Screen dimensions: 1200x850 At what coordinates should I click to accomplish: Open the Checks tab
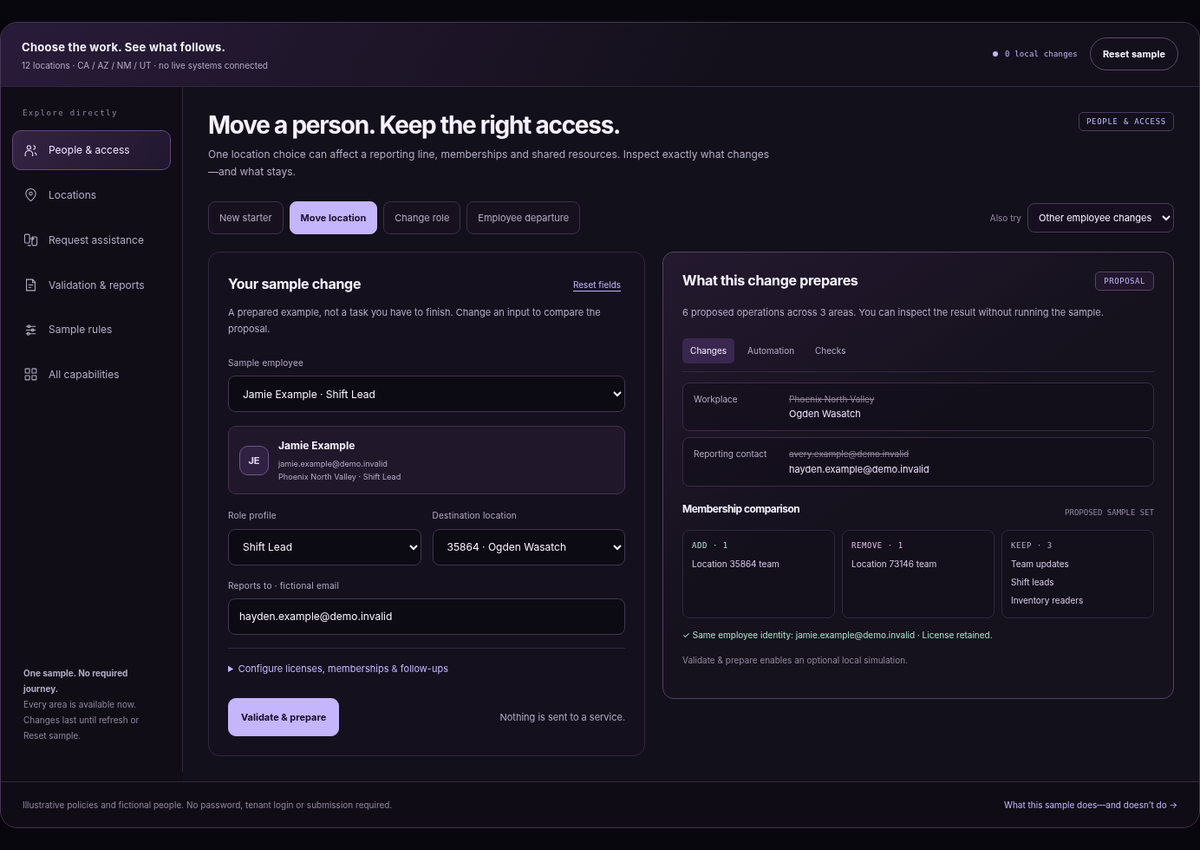pos(830,351)
